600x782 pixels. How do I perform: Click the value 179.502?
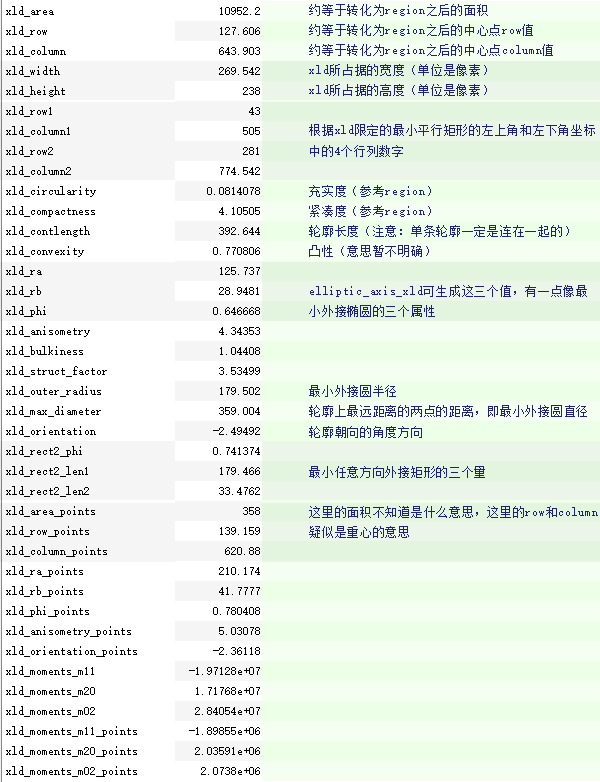[239, 391]
